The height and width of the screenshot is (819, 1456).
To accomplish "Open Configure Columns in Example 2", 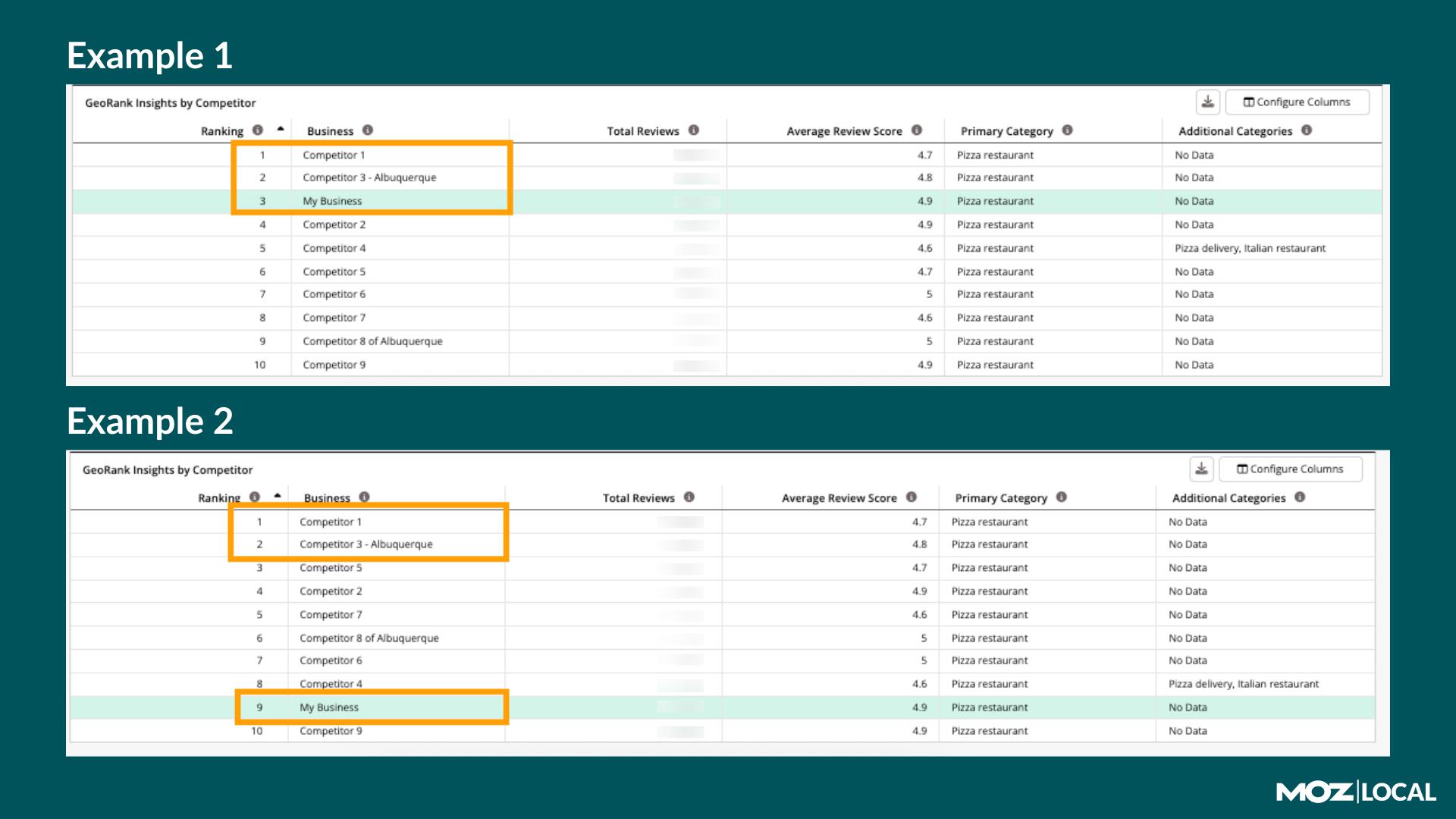I will (1290, 469).
